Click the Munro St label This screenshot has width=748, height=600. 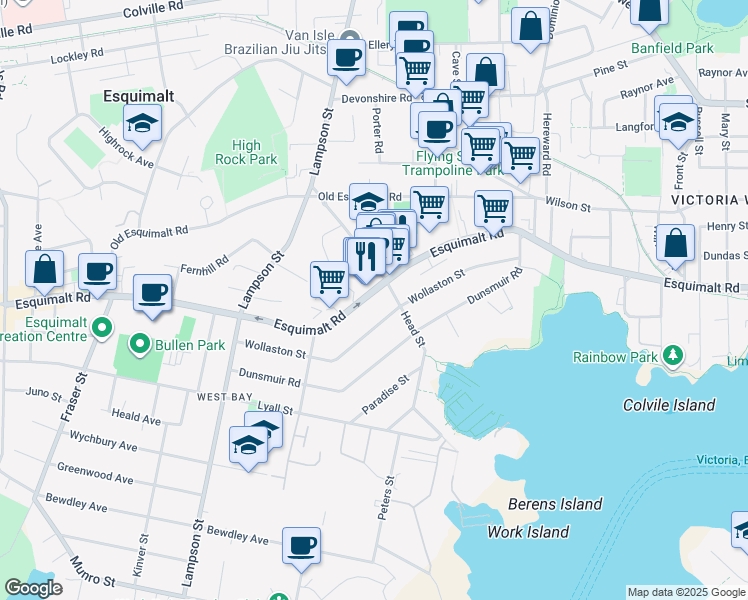click(93, 571)
